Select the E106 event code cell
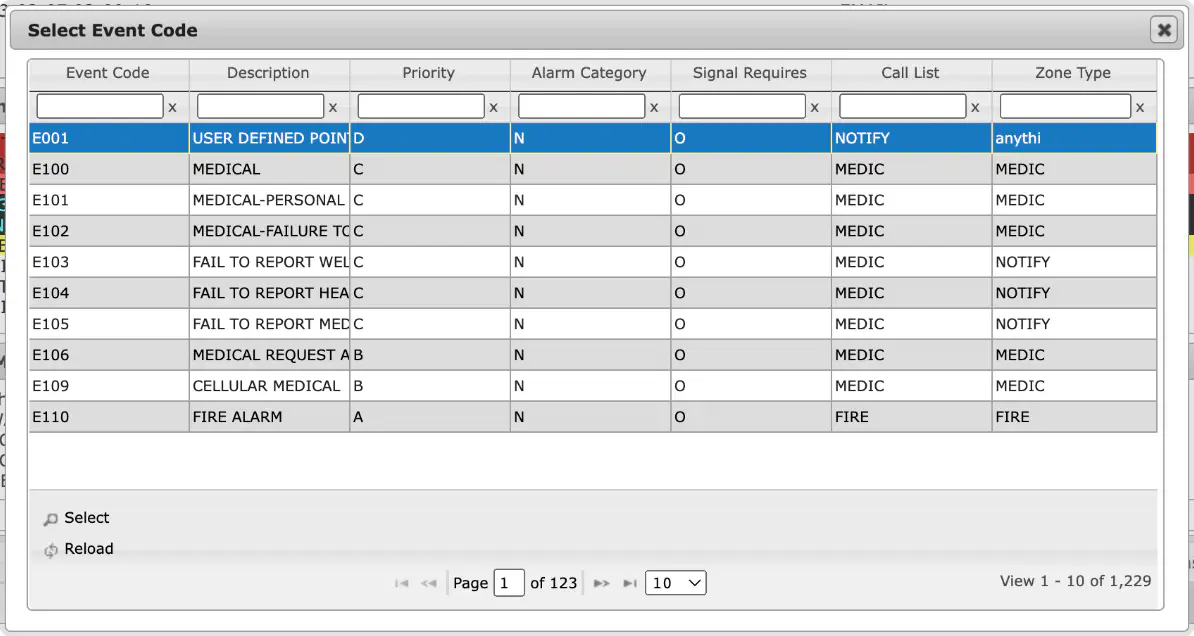This screenshot has width=1194, height=636. [x=109, y=355]
